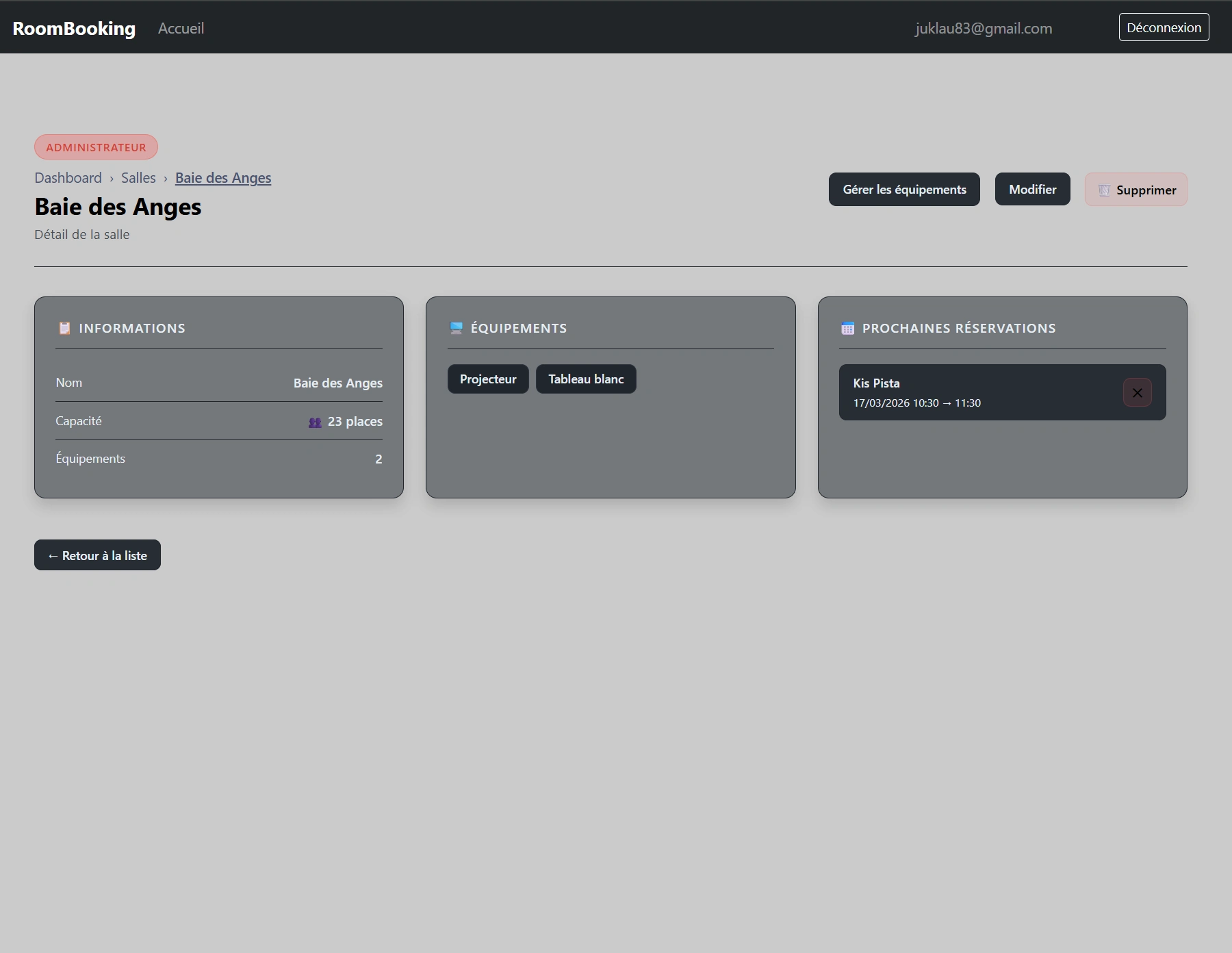This screenshot has width=1232, height=953.
Task: Select the Projecteur equipment tag
Action: (488, 379)
